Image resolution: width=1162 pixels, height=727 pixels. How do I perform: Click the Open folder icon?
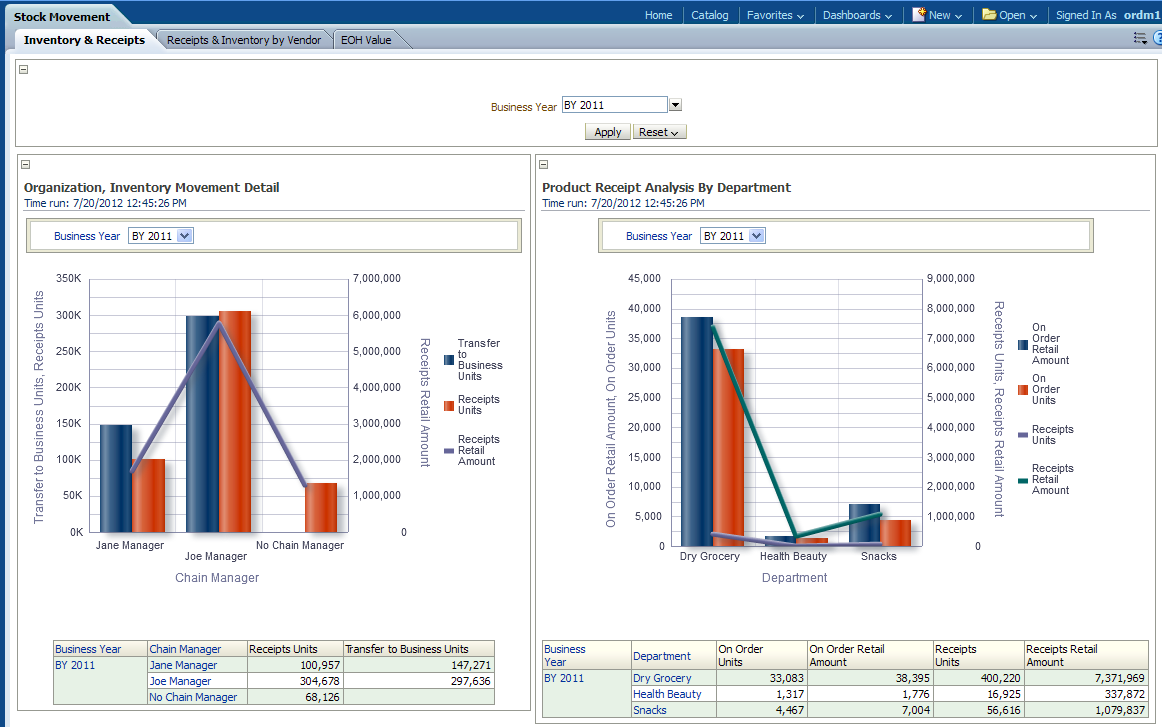(x=989, y=14)
